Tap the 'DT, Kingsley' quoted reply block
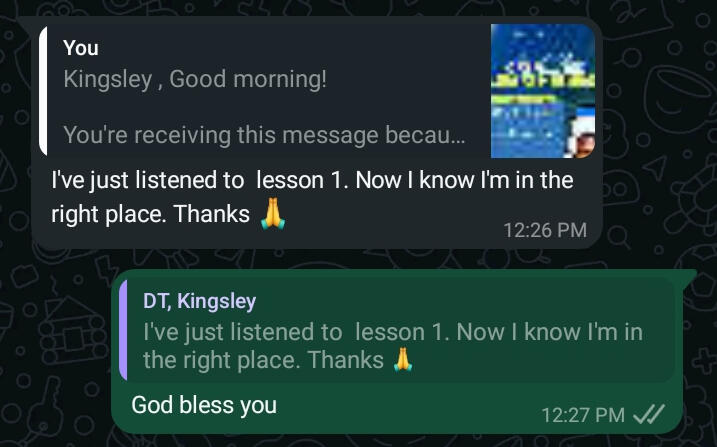Image resolution: width=717 pixels, height=447 pixels. pyautogui.click(x=397, y=329)
